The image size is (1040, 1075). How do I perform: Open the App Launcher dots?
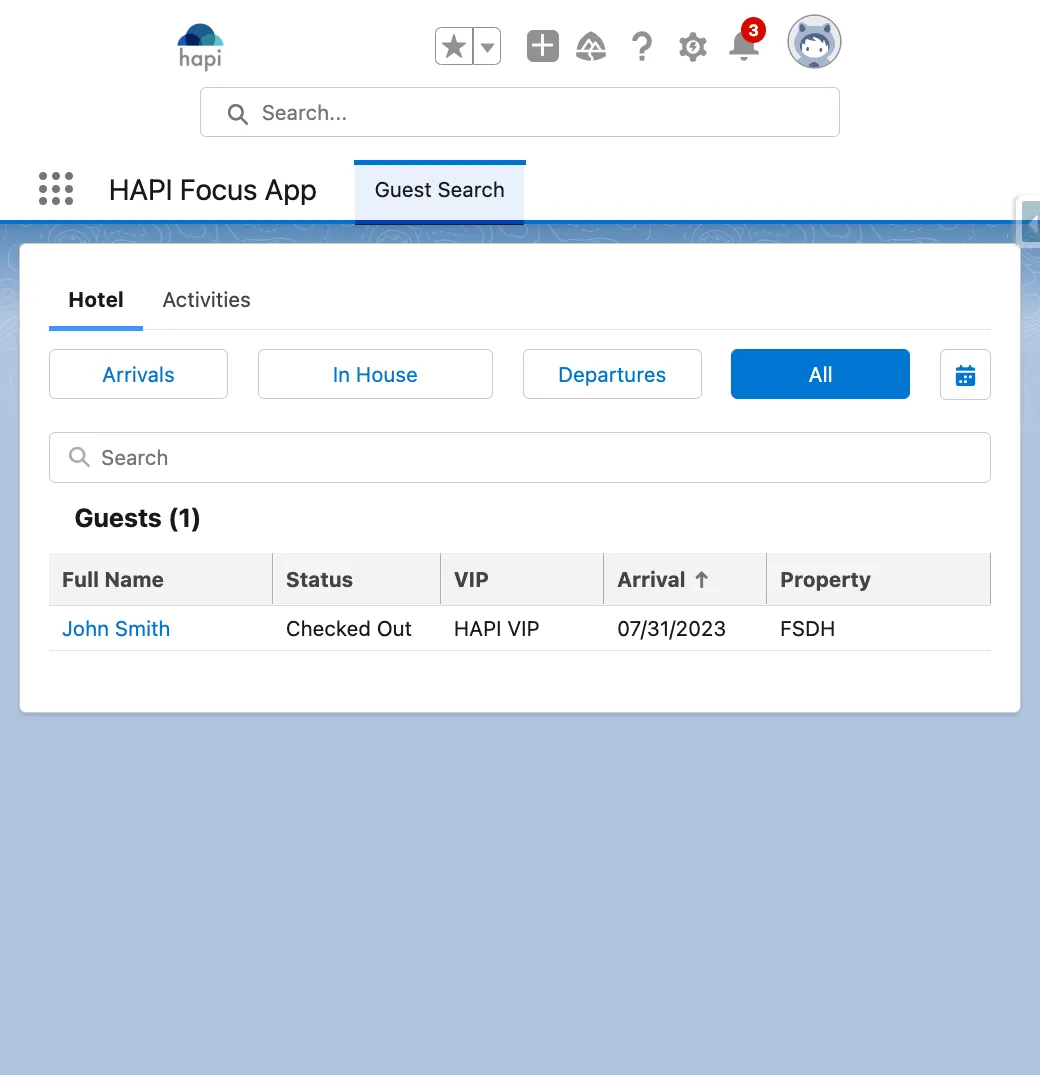56,189
